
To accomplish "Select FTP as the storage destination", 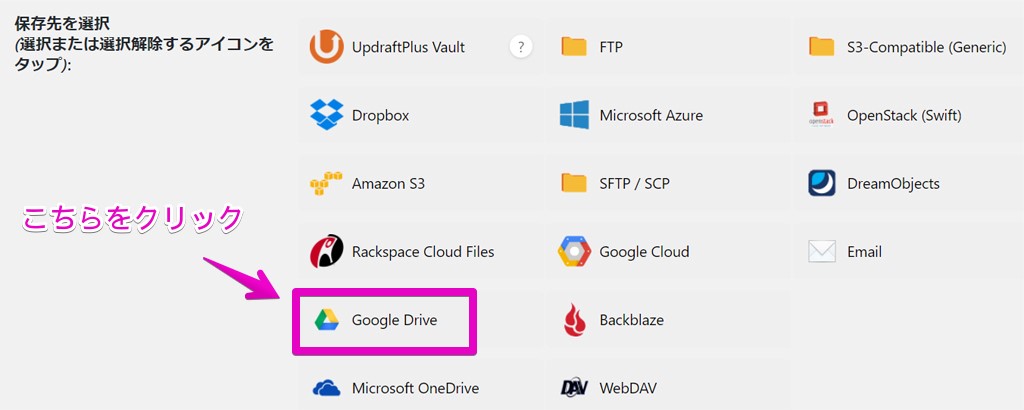I will tap(611, 47).
